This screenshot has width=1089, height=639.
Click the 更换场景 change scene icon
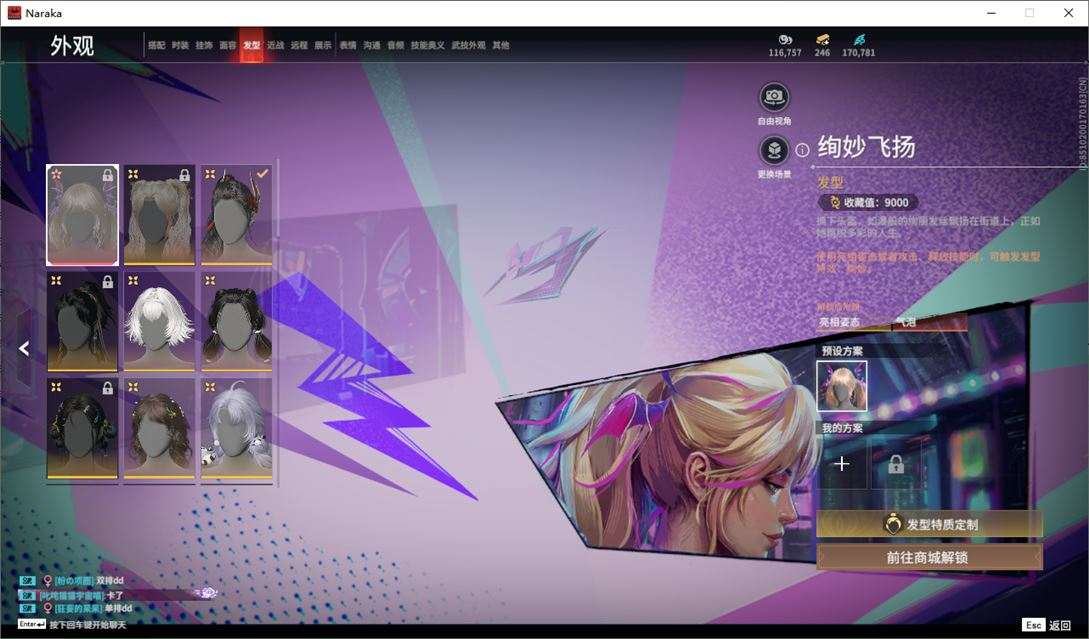click(774, 150)
